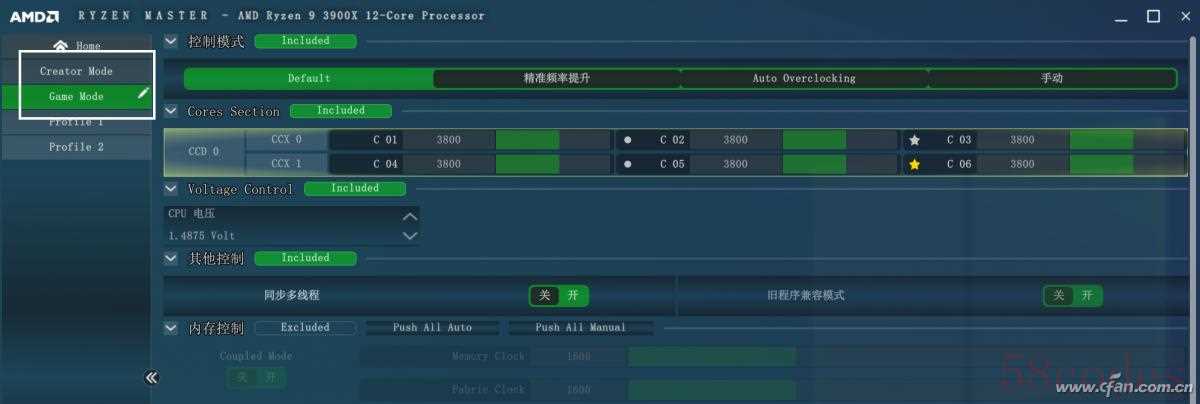The width and height of the screenshot is (1200, 404).
Task: Click the C 05 3800 frequency value
Action: click(736, 164)
